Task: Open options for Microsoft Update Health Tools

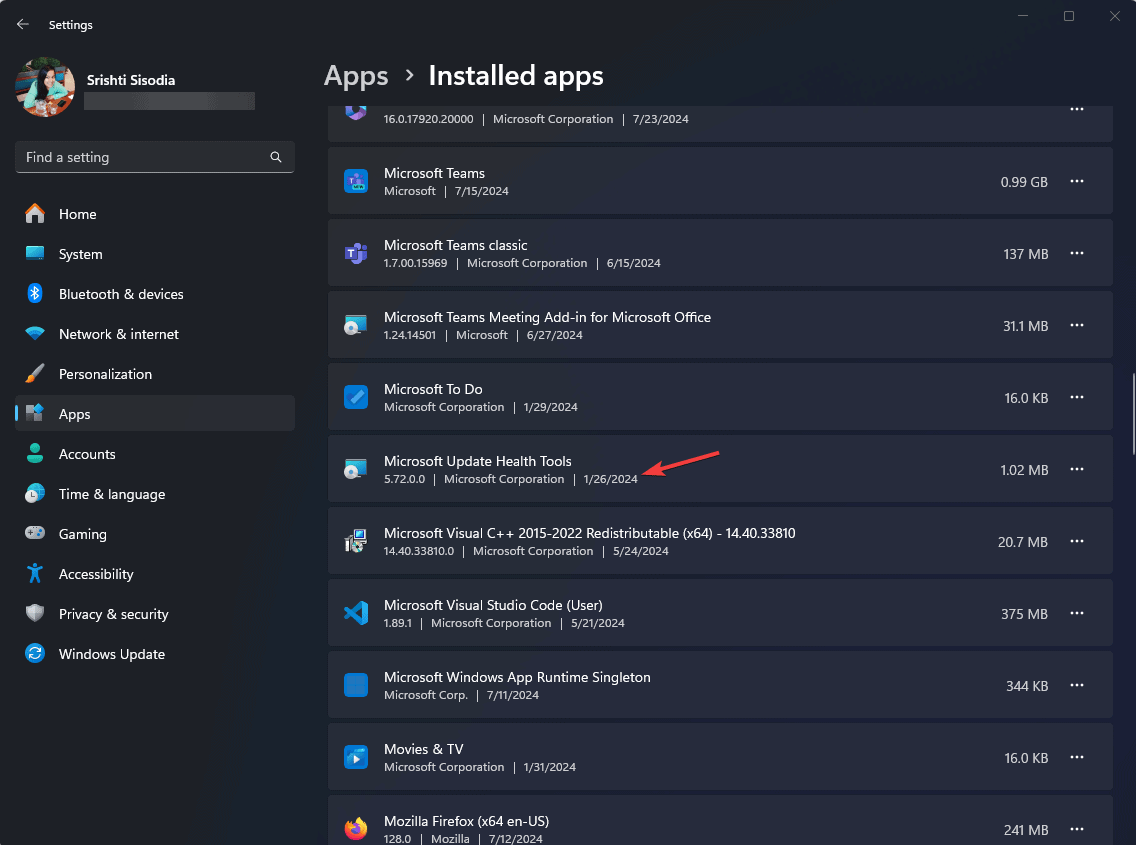Action: pos(1077,469)
